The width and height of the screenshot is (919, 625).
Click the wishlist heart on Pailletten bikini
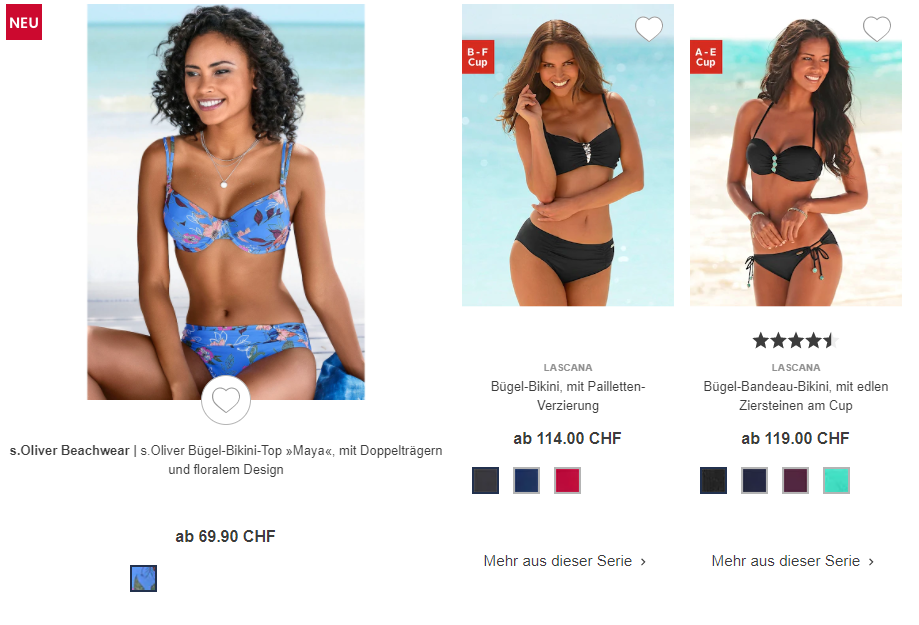(x=649, y=29)
